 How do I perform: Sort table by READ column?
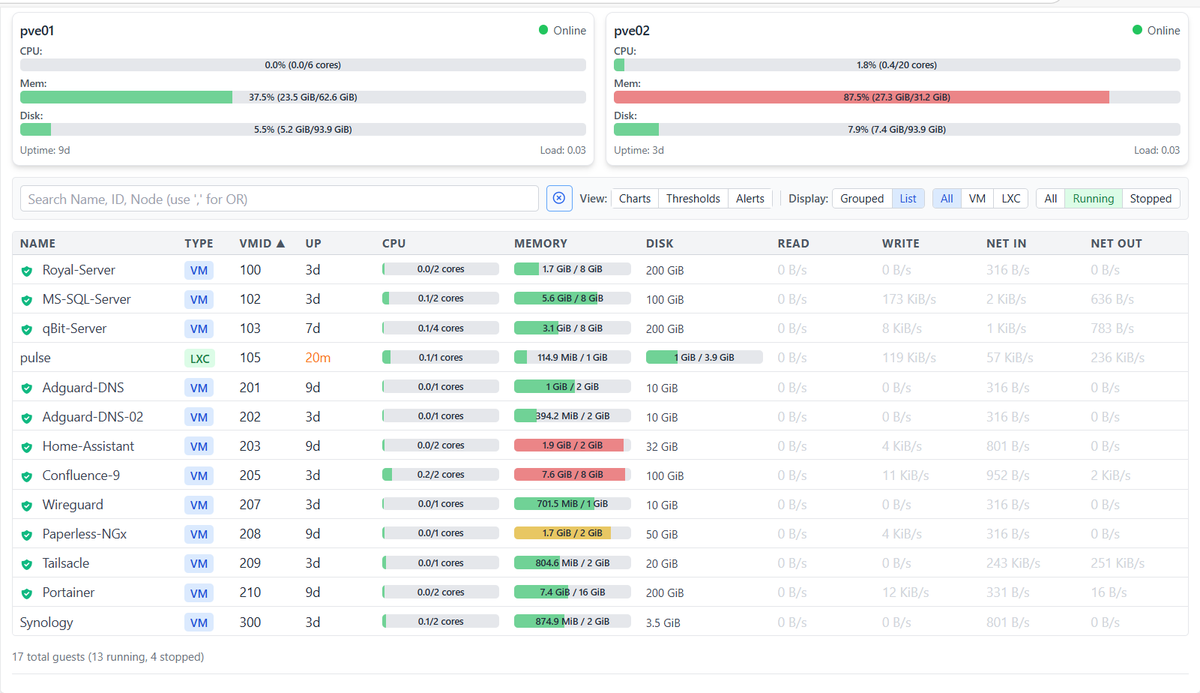pos(794,243)
